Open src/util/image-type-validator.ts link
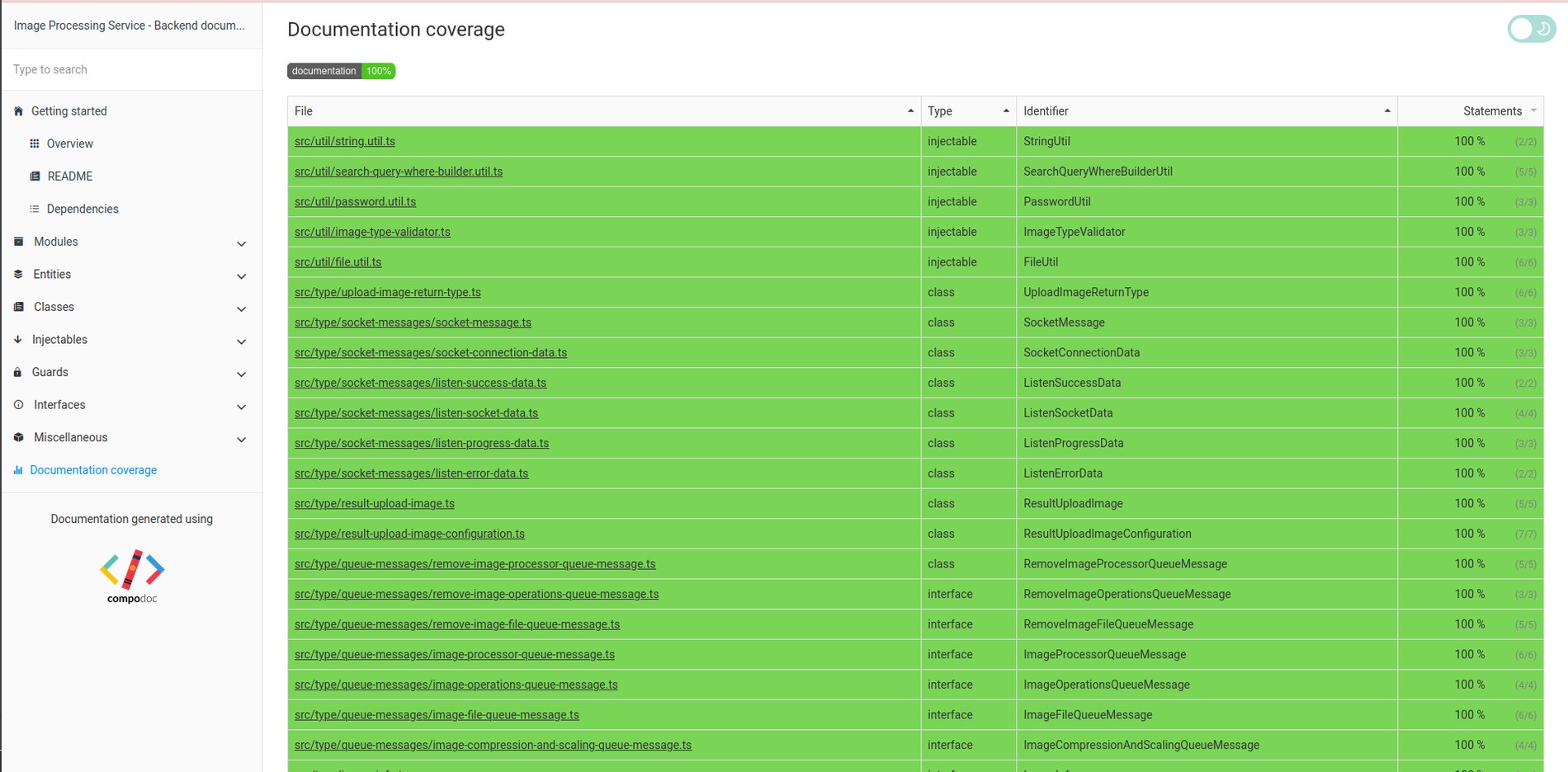This screenshot has height=772, width=1568. [372, 232]
